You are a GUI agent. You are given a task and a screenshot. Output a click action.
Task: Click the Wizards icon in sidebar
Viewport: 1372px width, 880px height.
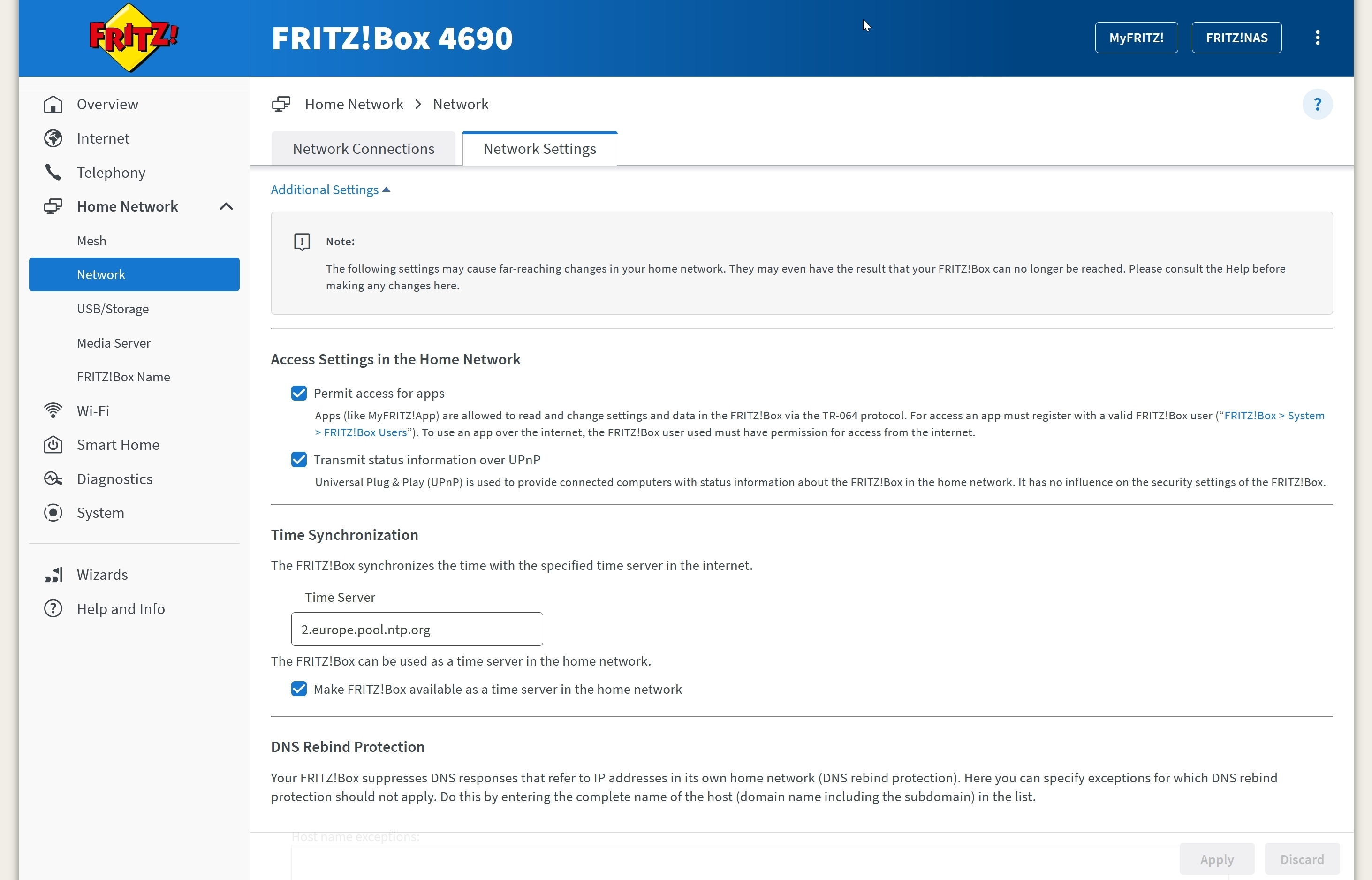click(x=53, y=575)
